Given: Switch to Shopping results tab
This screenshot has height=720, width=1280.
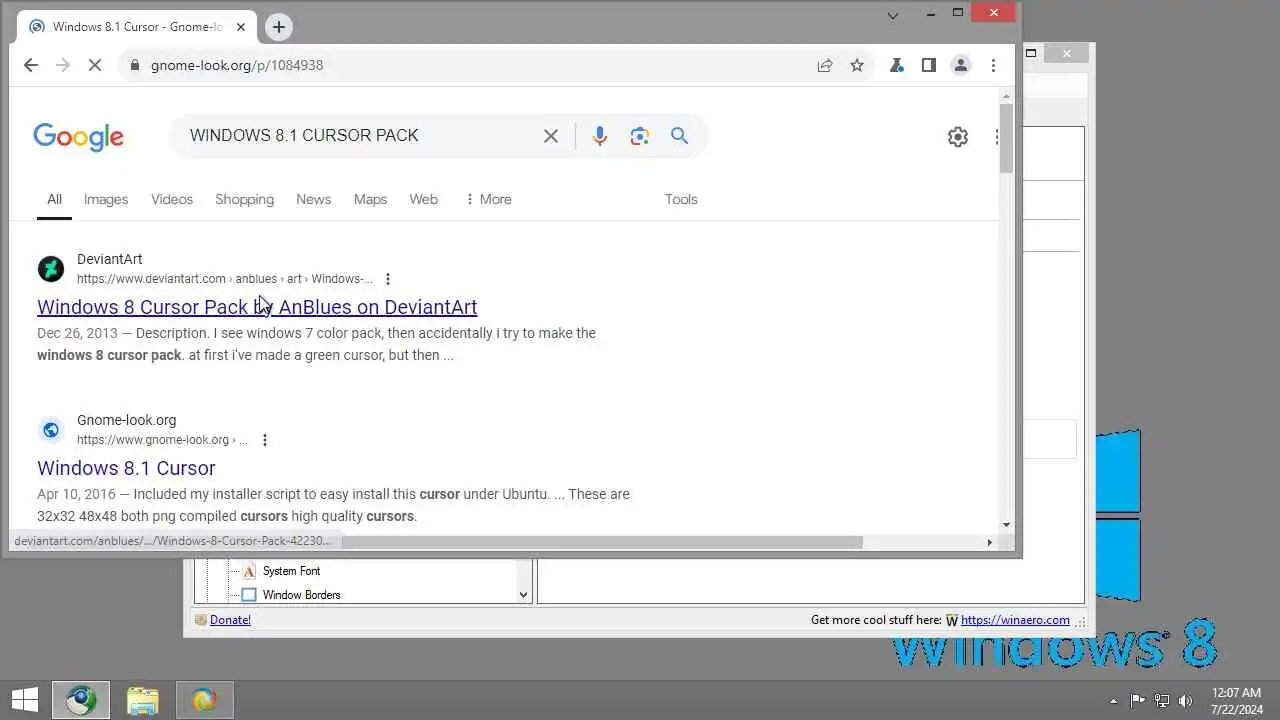Looking at the screenshot, I should pos(244,199).
